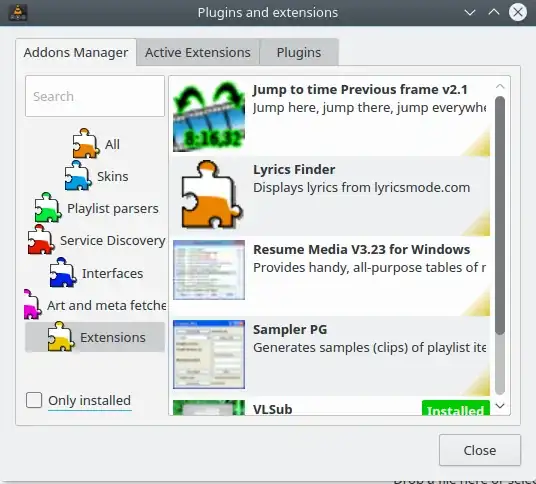Close the Plugins and extensions window
This screenshot has width=536, height=484.
pos(518,13)
